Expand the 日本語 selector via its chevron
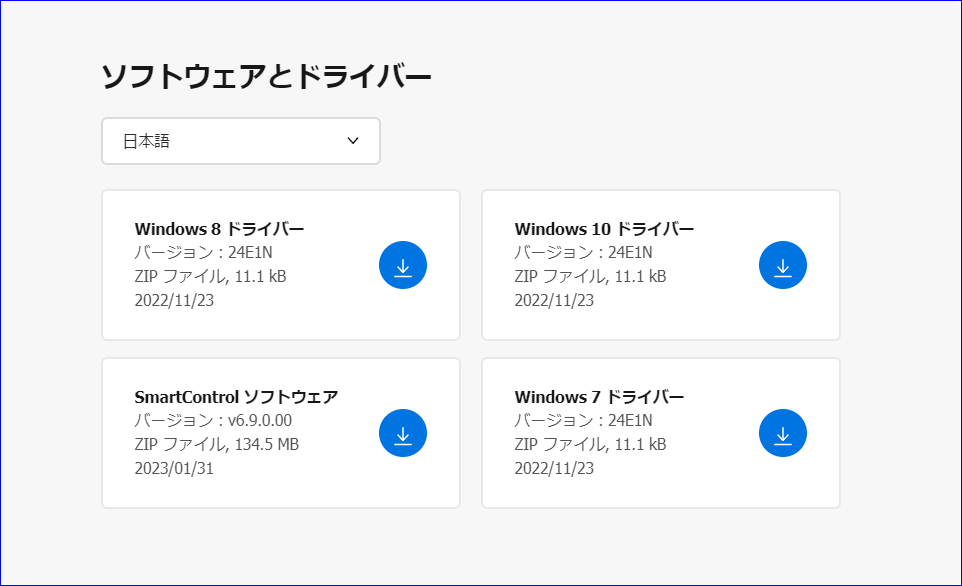 pos(352,141)
